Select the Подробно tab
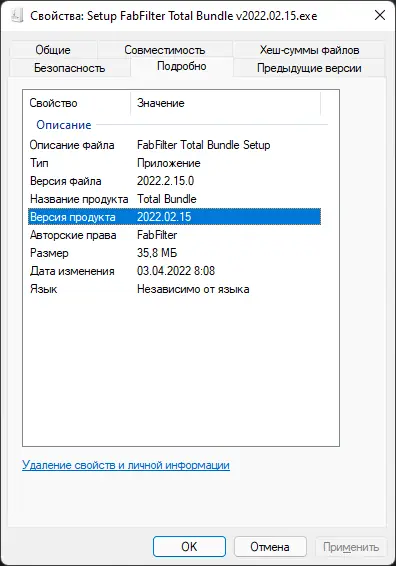396x566 pixels. point(182,66)
